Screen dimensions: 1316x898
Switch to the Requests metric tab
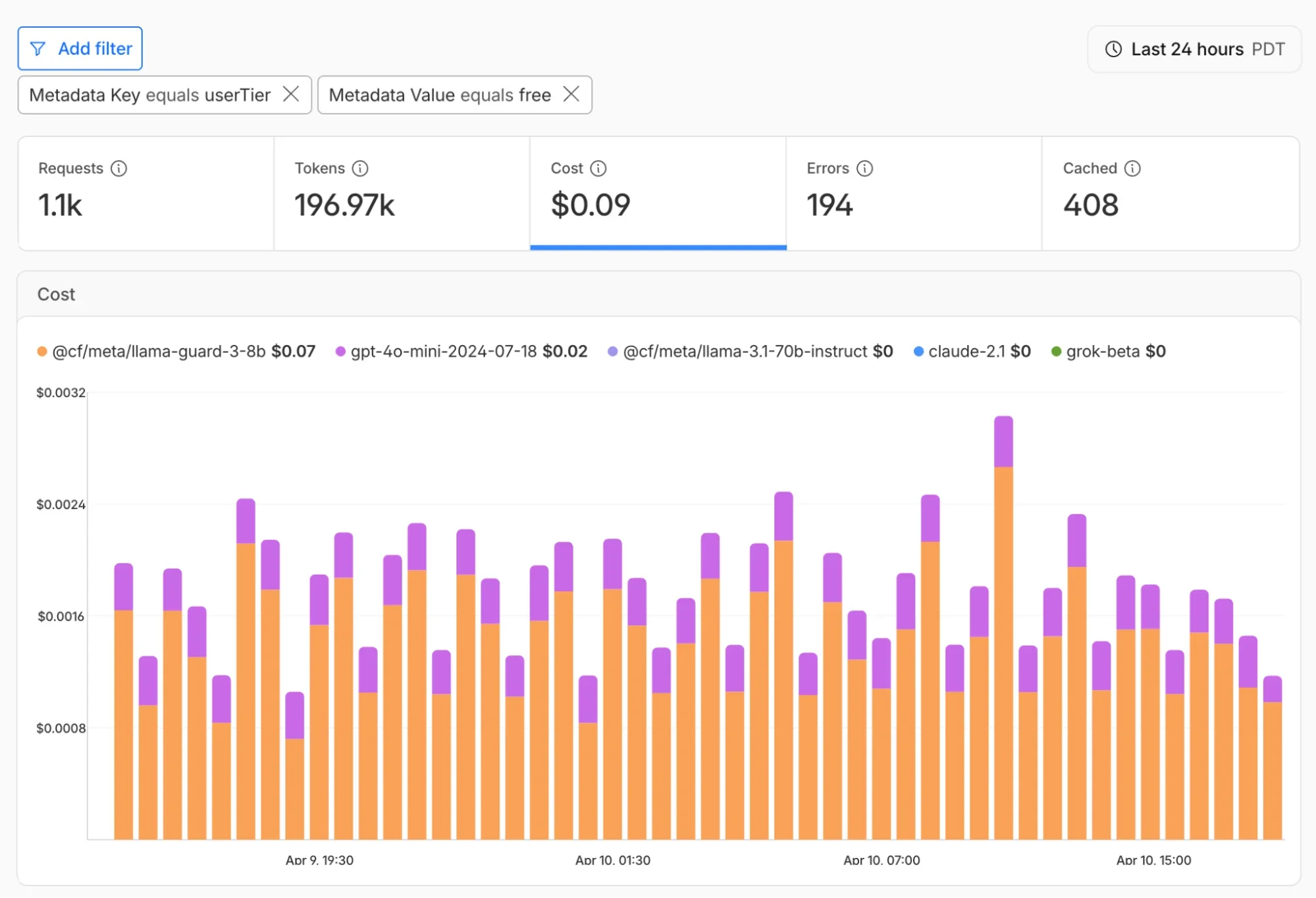click(x=145, y=194)
